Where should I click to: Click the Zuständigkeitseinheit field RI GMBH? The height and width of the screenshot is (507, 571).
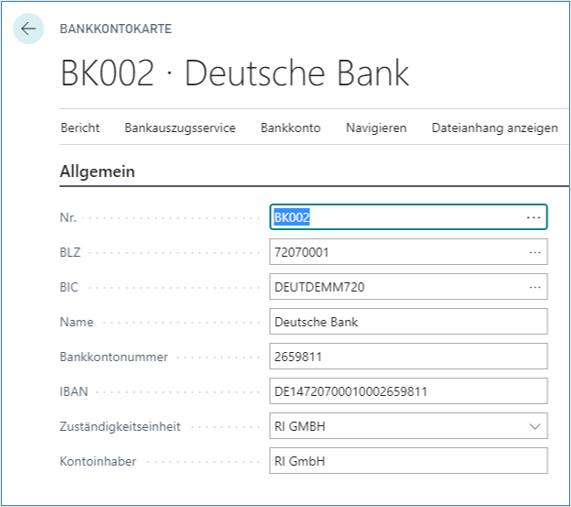(x=408, y=426)
